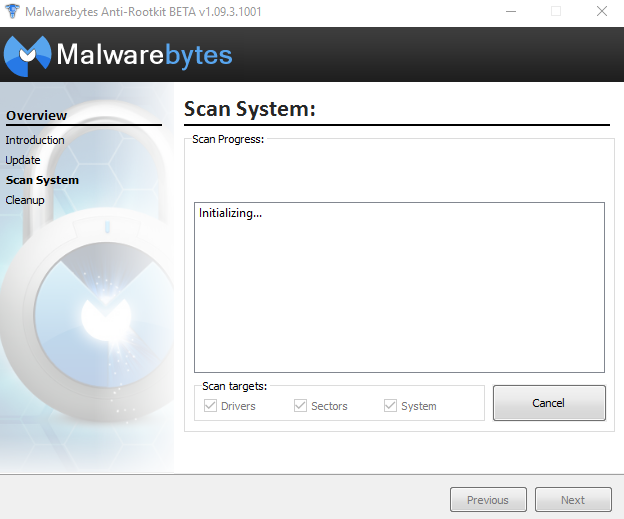Select the Update step in the sidebar
The width and height of the screenshot is (624, 519).
tap(23, 160)
